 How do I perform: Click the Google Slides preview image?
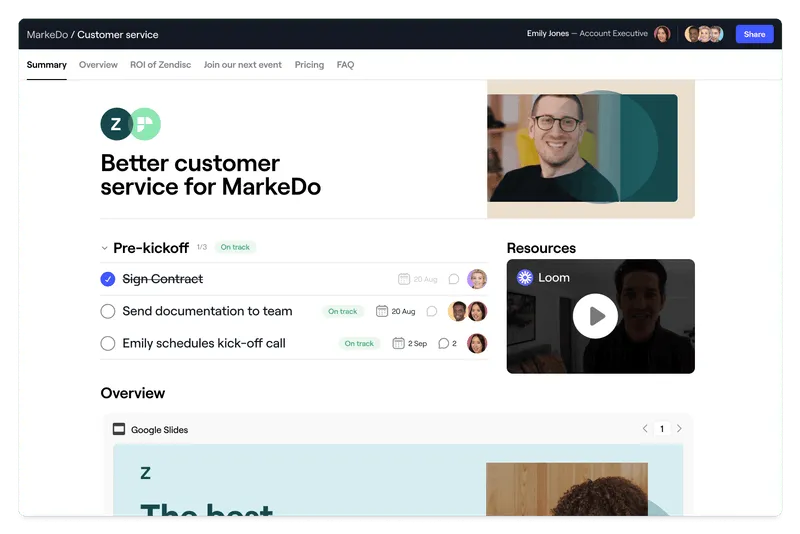coord(398,480)
